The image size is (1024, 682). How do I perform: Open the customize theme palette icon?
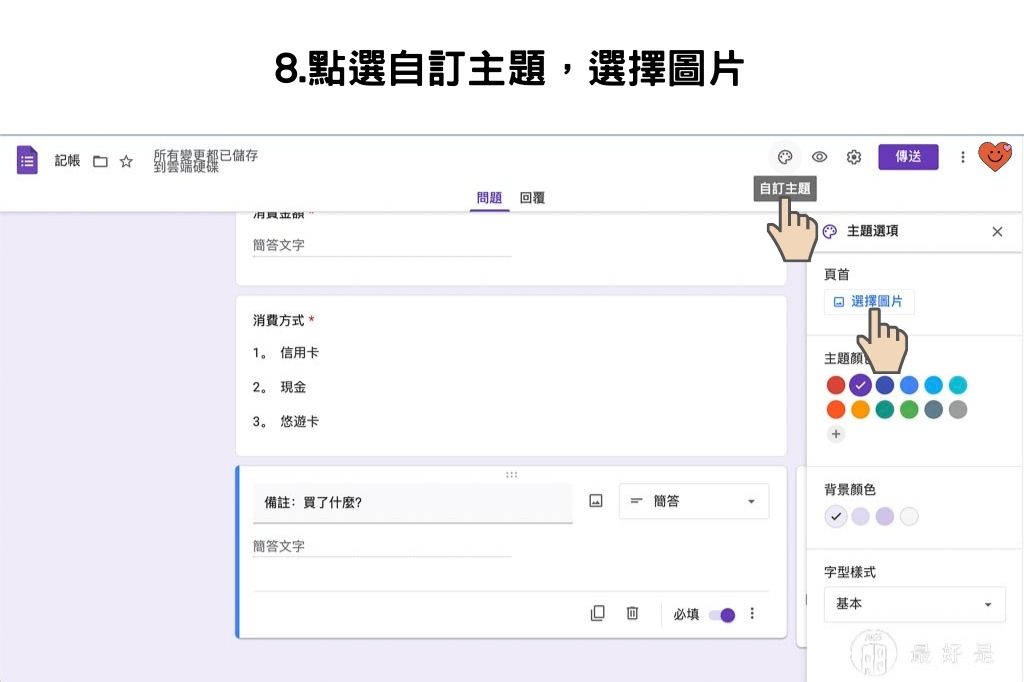tap(785, 157)
